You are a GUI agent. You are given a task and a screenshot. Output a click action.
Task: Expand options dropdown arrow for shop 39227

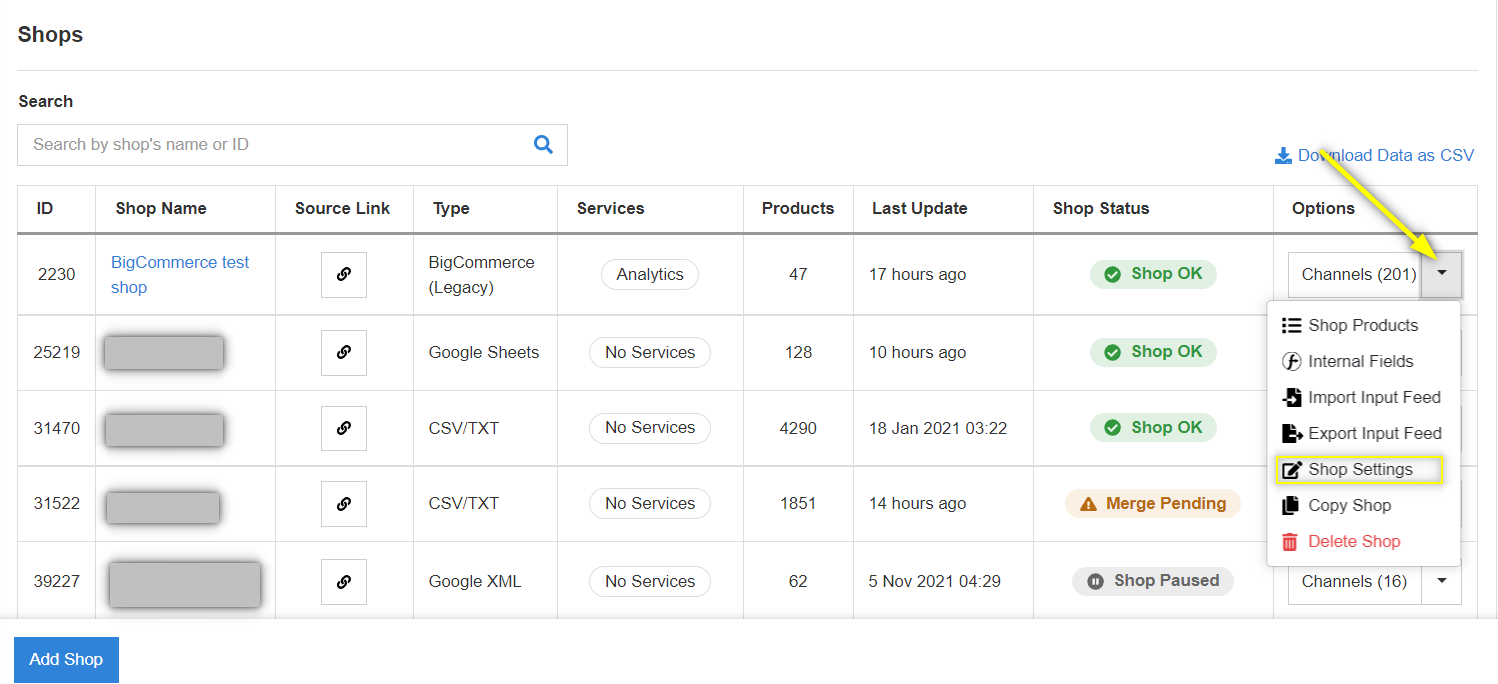1441,581
